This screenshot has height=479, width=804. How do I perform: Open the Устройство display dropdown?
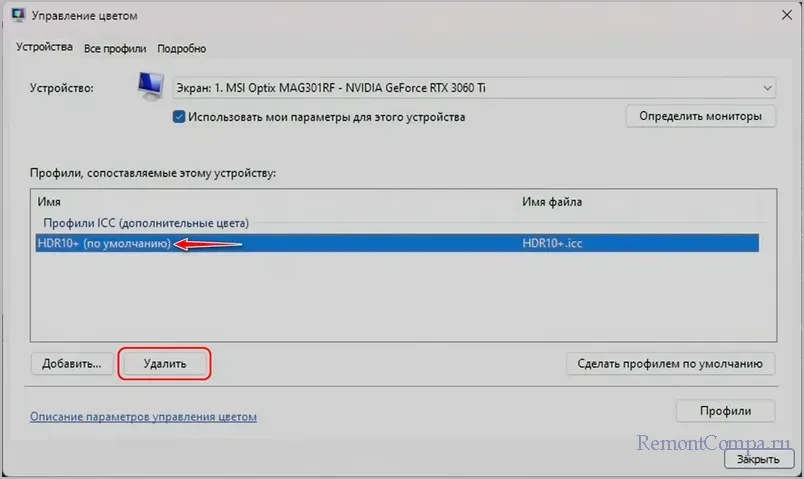[474, 88]
